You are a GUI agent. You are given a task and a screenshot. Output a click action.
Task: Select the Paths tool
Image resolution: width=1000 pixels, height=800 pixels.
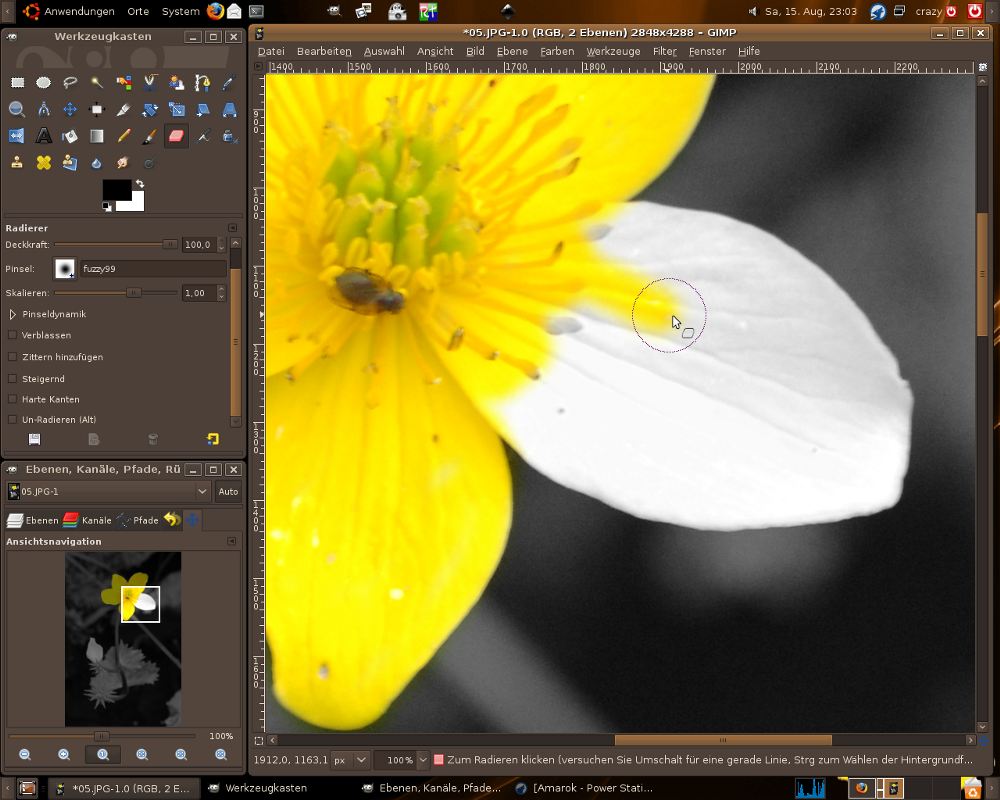tap(203, 82)
